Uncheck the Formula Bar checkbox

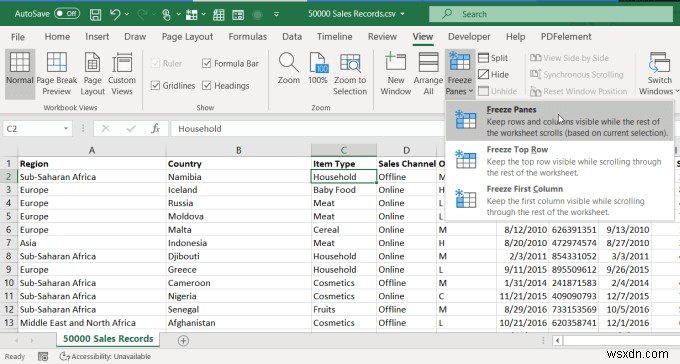point(206,63)
